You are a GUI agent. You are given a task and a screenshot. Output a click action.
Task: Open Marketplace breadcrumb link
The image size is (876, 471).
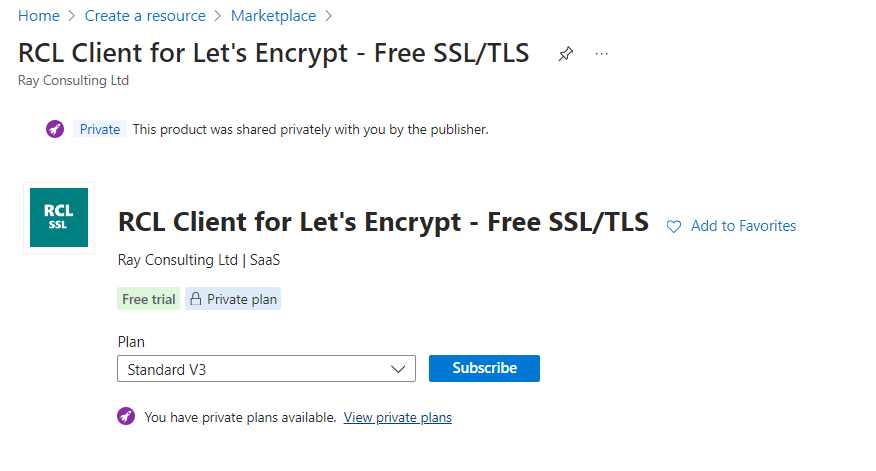[273, 16]
